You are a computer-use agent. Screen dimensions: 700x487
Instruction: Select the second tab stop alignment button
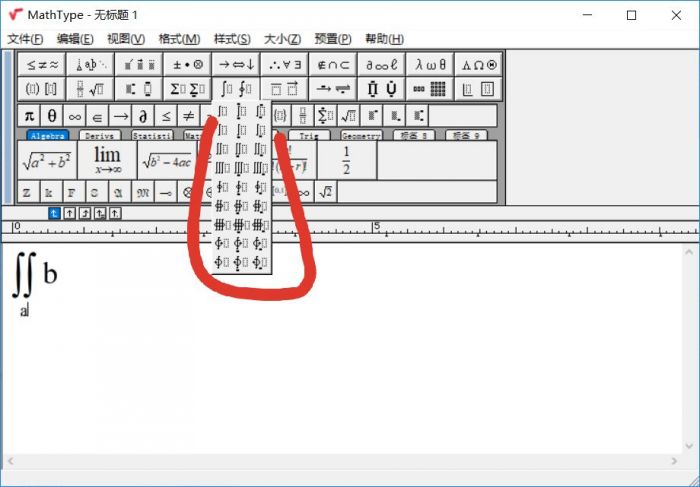pyautogui.click(x=70, y=213)
